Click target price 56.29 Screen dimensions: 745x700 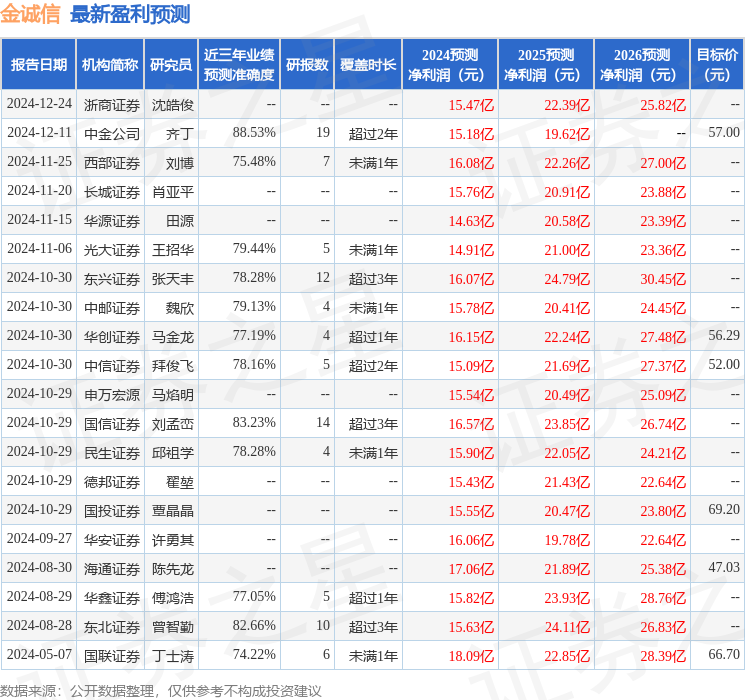724,335
